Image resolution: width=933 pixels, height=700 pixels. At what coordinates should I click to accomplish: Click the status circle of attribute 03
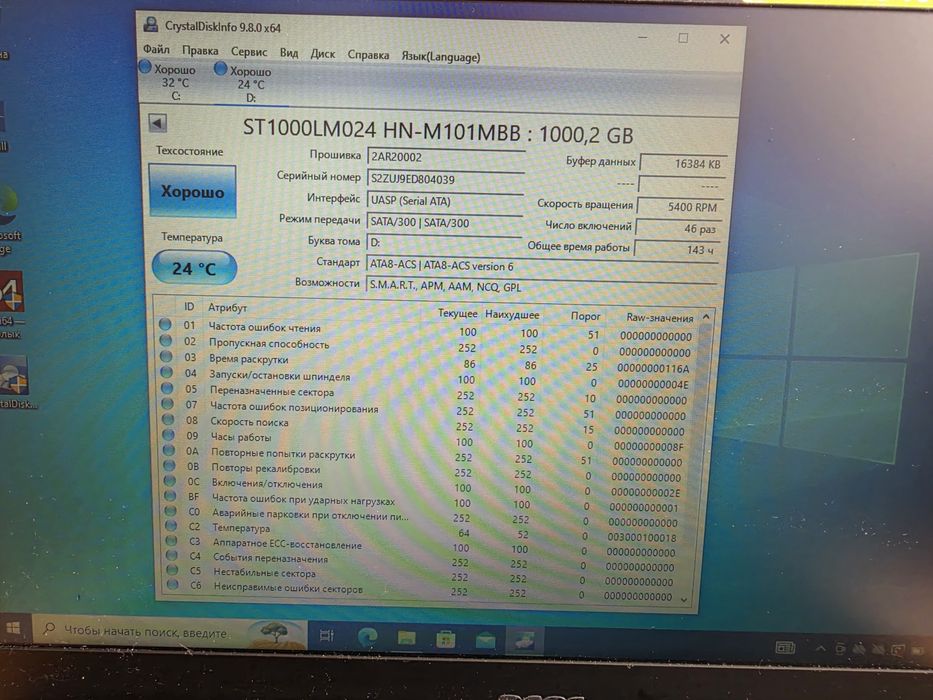(167, 357)
